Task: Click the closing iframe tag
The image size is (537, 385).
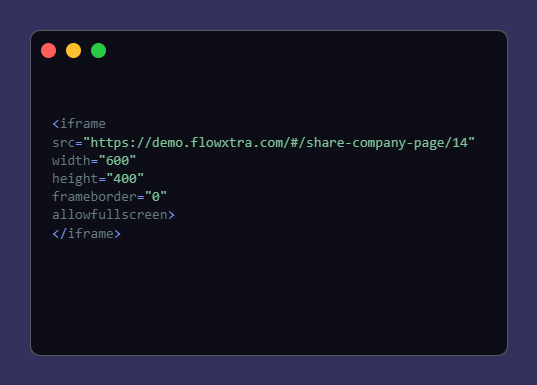Action: 87,234
